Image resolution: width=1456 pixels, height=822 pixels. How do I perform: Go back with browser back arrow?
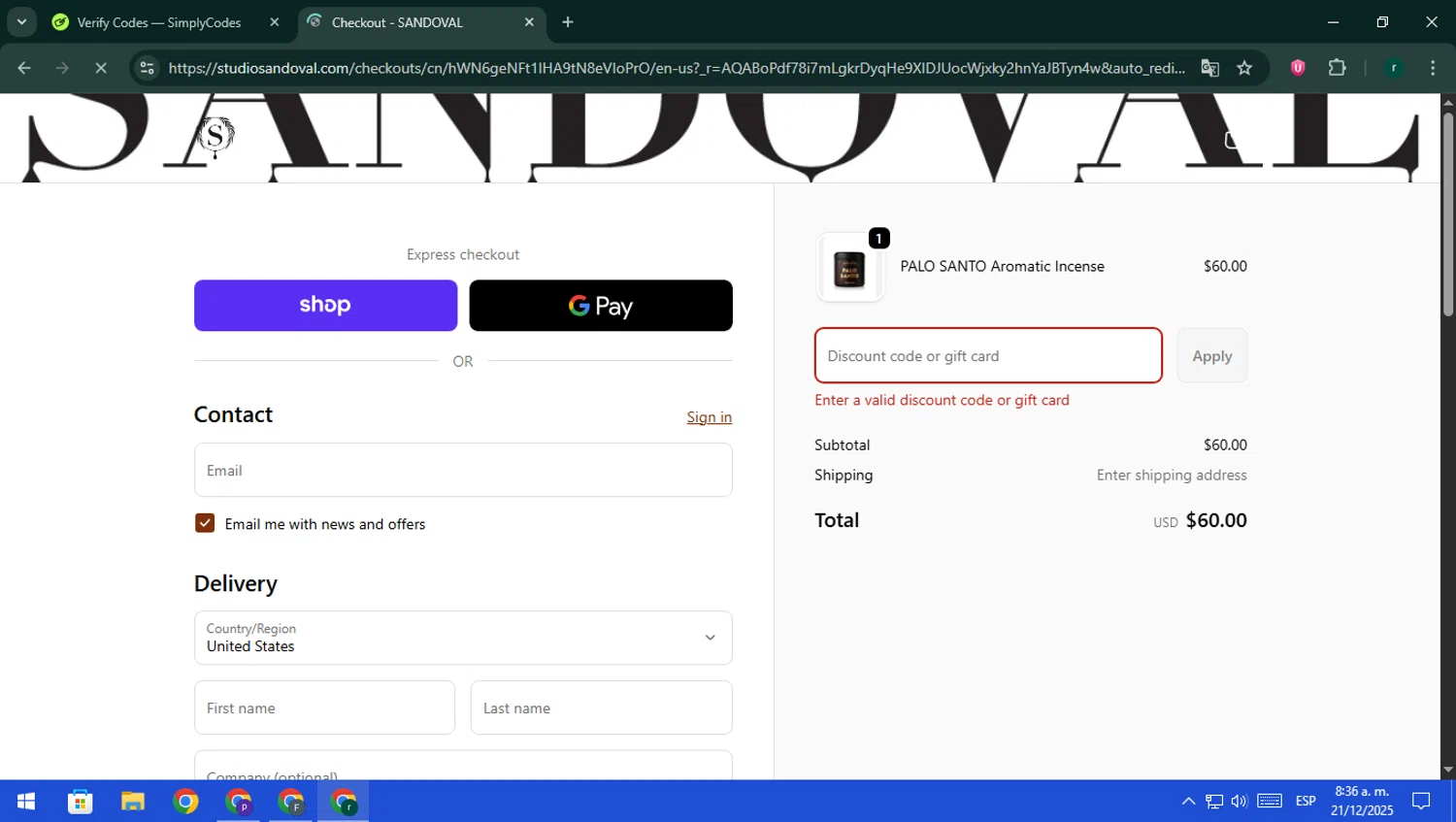[24, 68]
